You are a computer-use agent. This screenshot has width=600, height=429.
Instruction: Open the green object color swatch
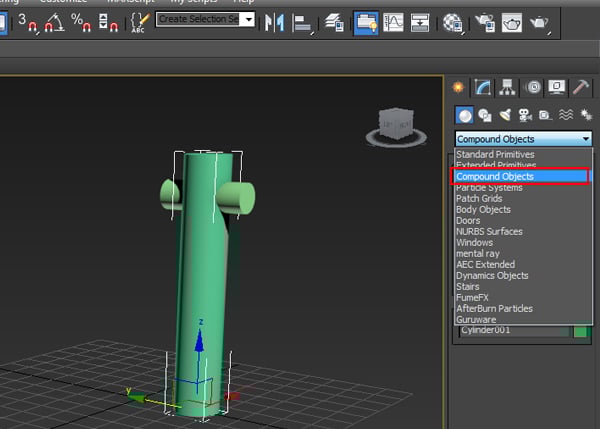[x=581, y=331]
